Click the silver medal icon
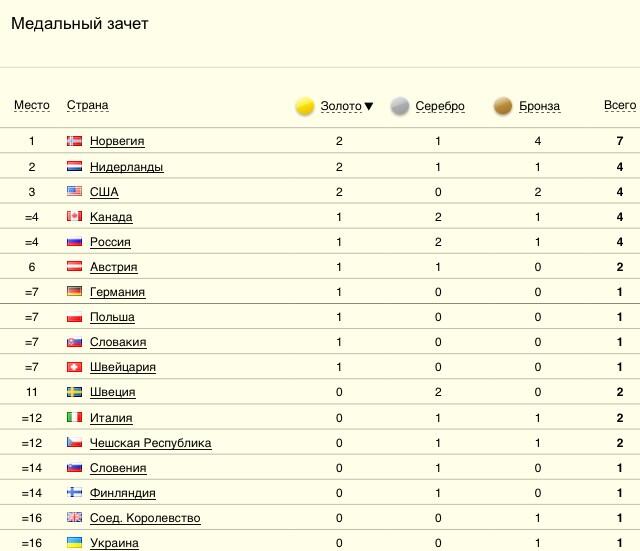 tap(400, 107)
